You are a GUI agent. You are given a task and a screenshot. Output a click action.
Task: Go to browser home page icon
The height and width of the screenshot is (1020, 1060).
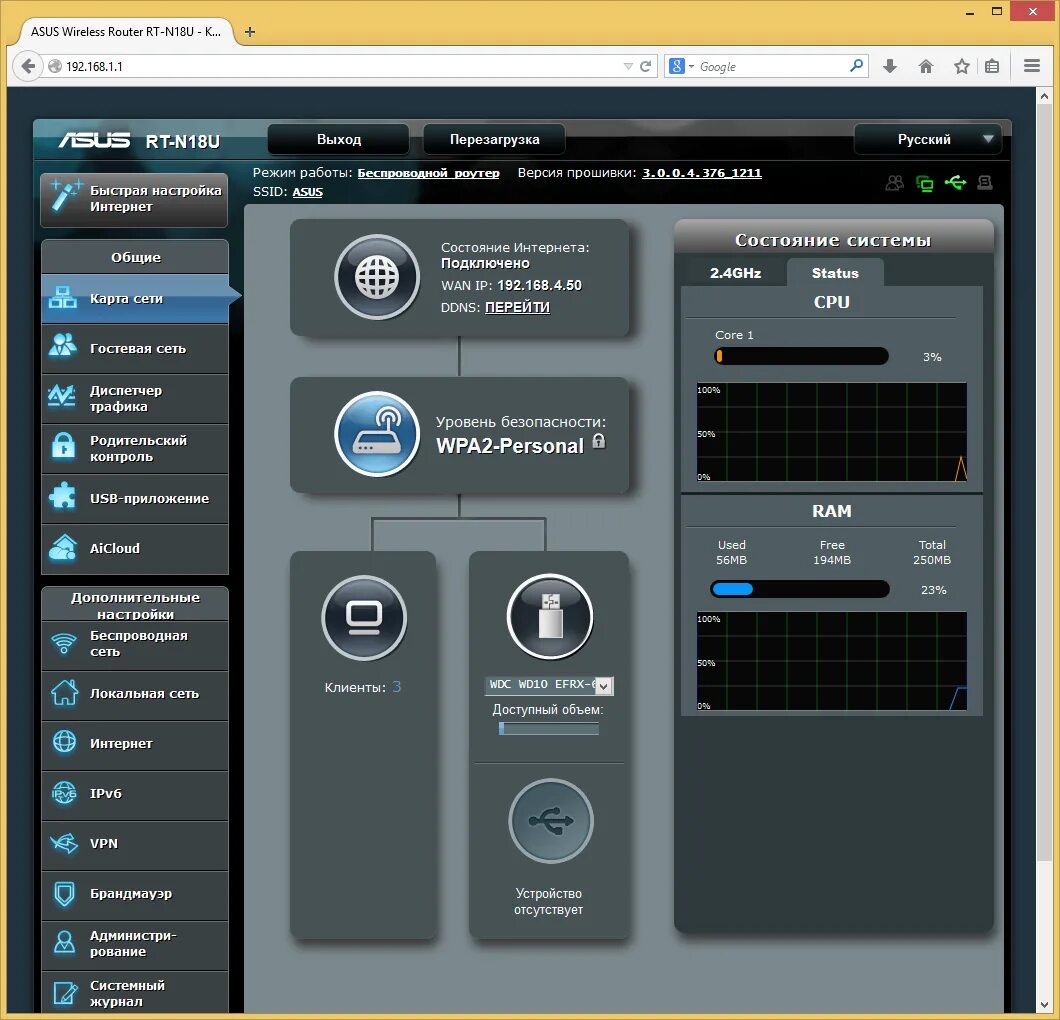click(x=926, y=66)
